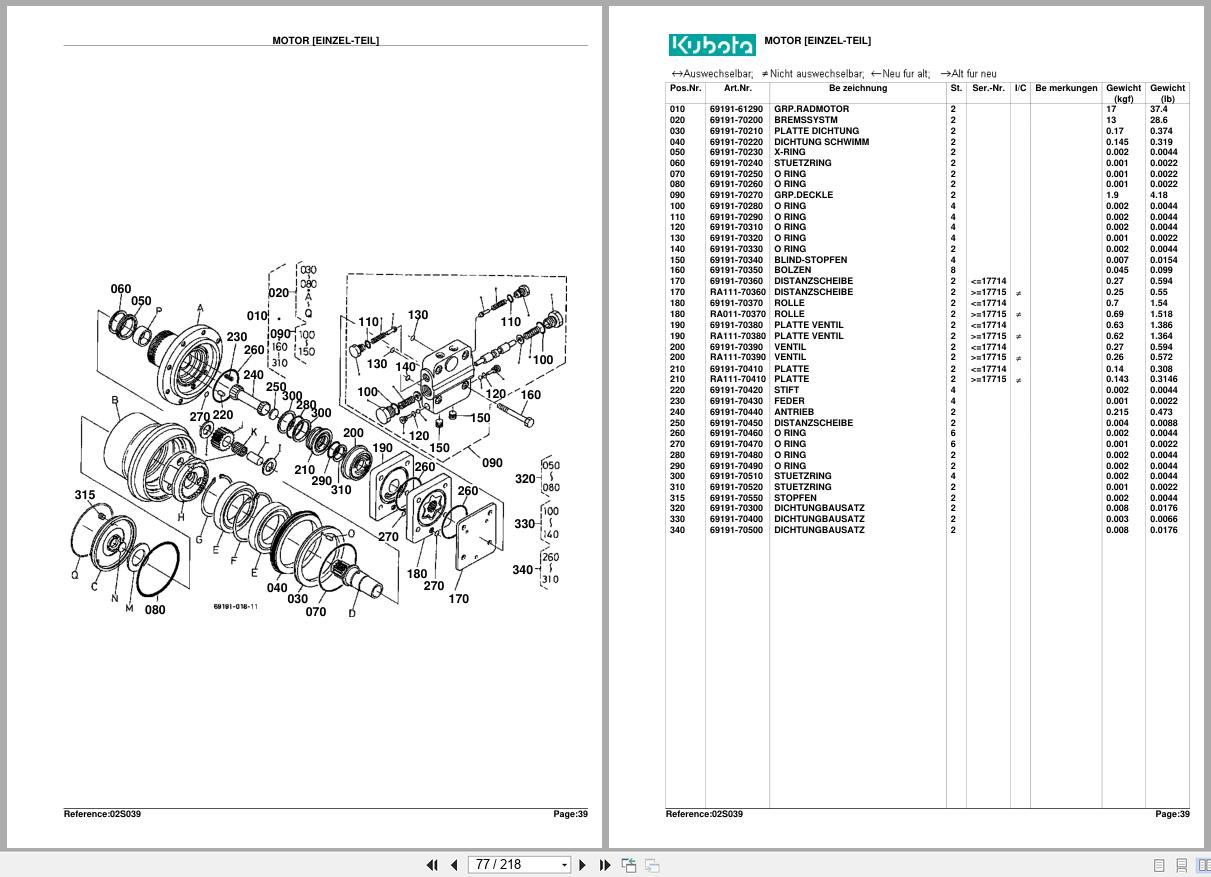Click DICHTUNG SCHWIMM in parts list
Image resolution: width=1211 pixels, height=877 pixels.
pyautogui.click(x=821, y=142)
